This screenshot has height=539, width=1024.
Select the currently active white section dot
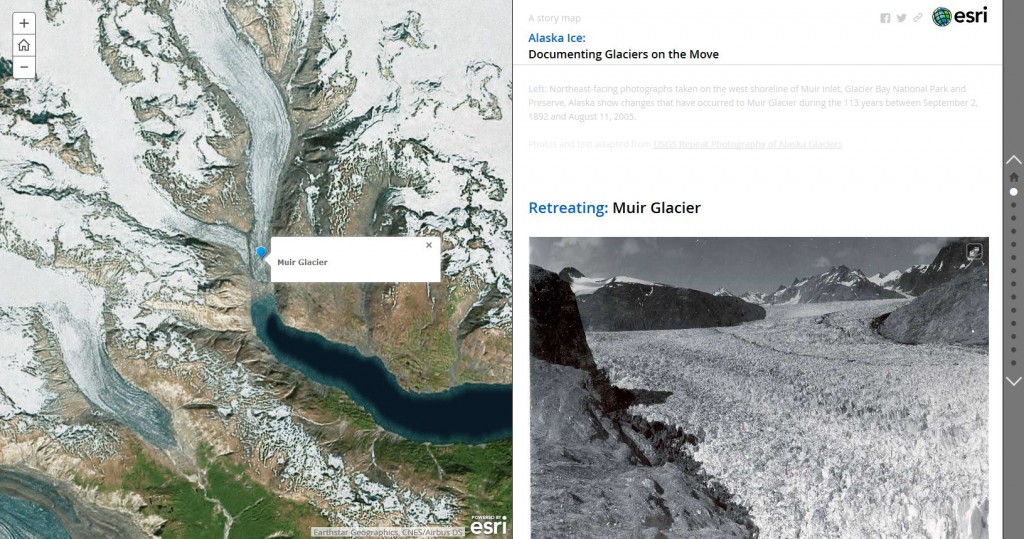pos(1014,192)
